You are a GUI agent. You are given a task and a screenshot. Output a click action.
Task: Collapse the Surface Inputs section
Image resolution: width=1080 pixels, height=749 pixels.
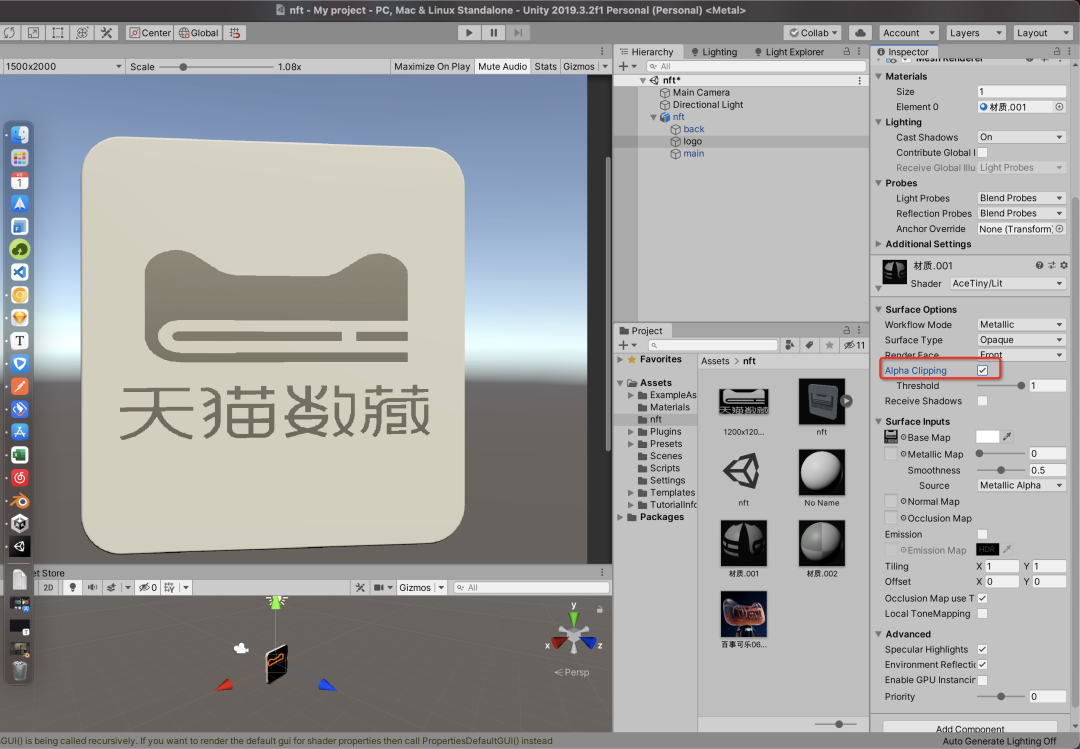879,422
